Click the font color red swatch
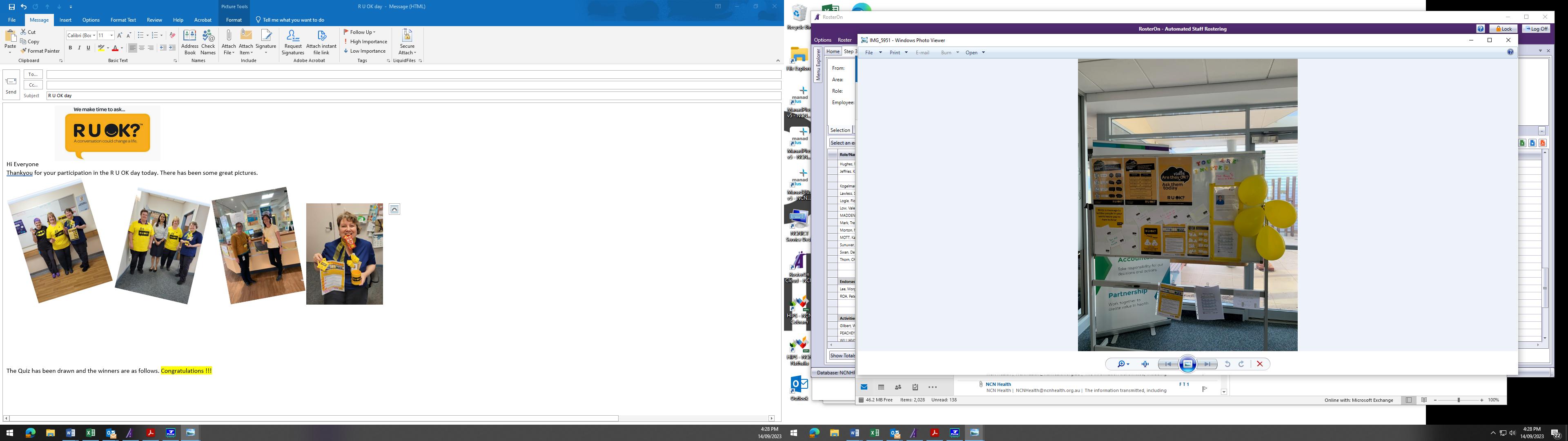The width and height of the screenshot is (1568, 441). tap(114, 48)
